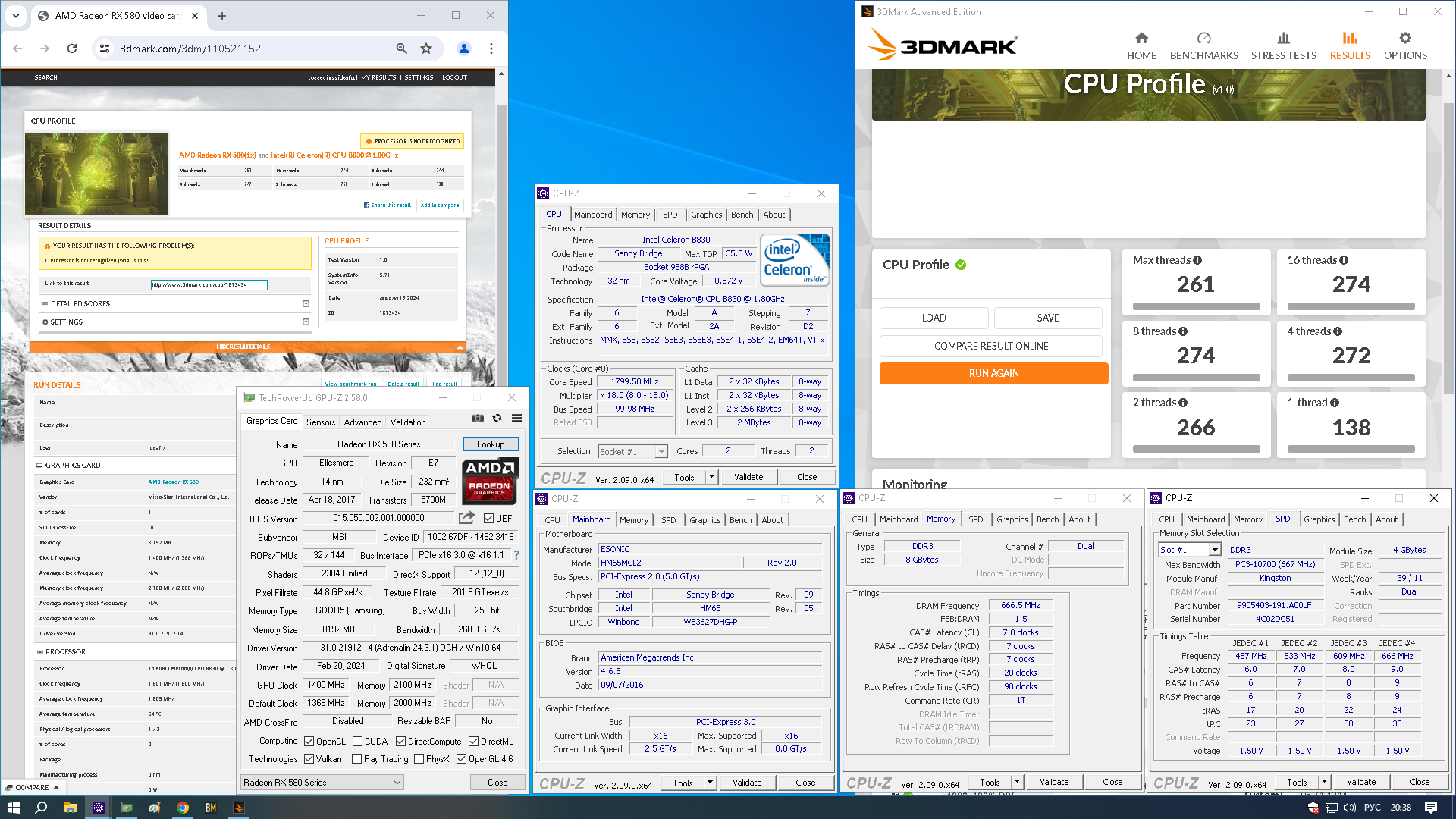Viewport: 1456px width, 819px height.
Task: Open Graphics tab in the CPU-Z Mainboard window
Action: pyautogui.click(x=704, y=520)
